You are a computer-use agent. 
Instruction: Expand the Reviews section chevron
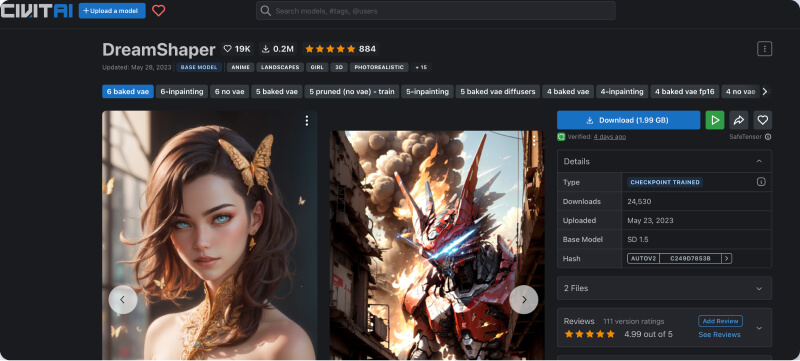coord(759,328)
